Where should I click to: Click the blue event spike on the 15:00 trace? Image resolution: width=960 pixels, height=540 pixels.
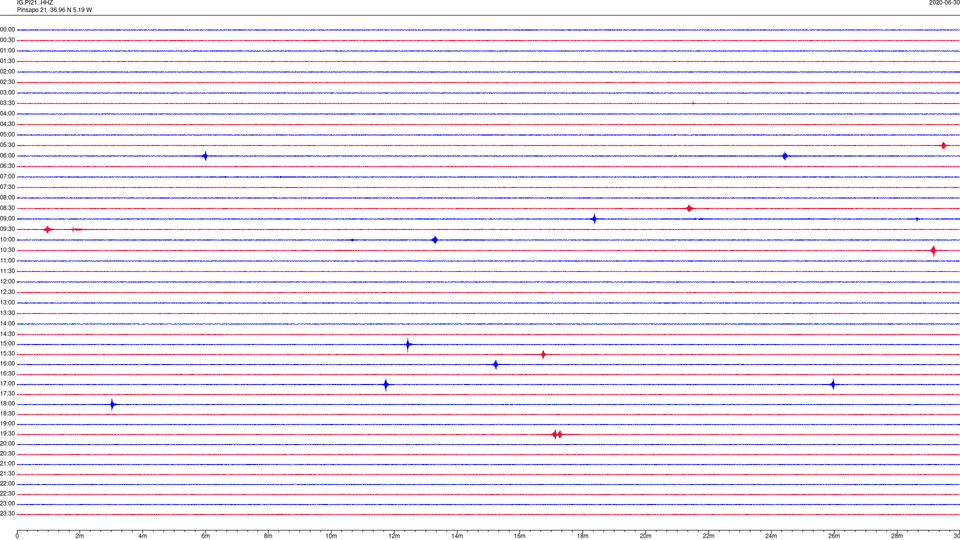pos(408,345)
